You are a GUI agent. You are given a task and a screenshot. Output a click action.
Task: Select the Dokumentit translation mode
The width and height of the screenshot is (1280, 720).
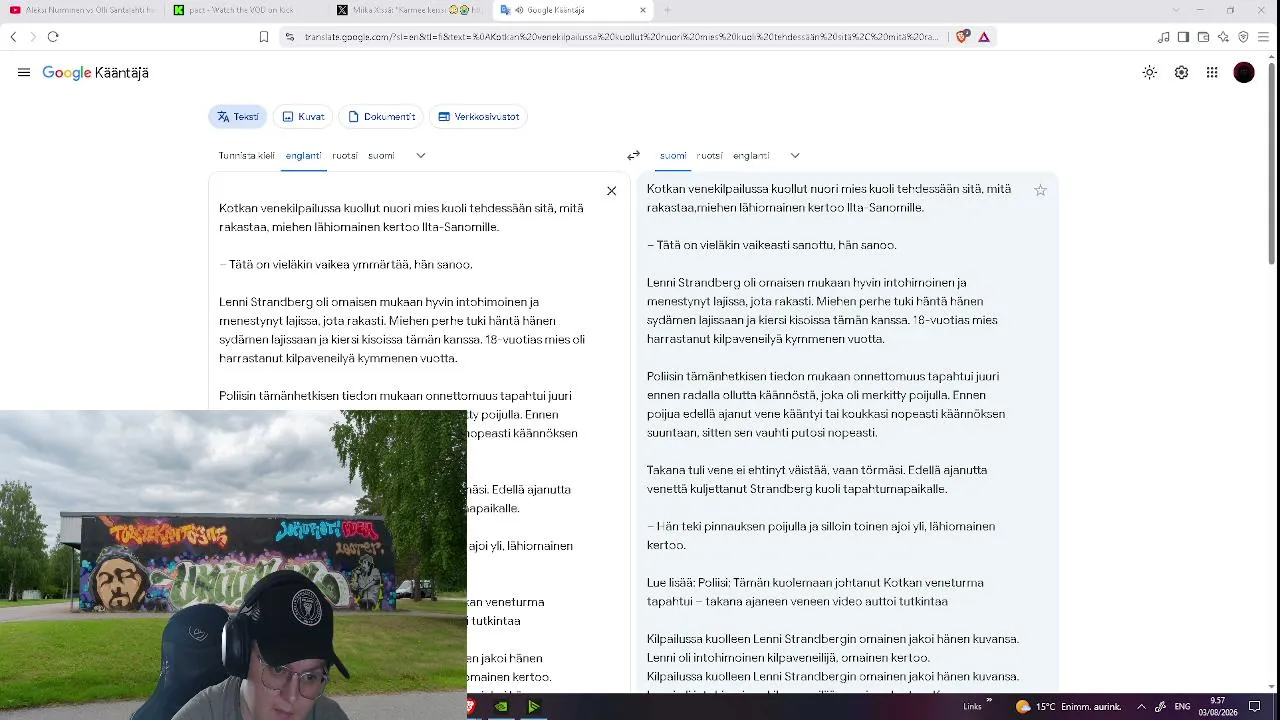point(381,117)
